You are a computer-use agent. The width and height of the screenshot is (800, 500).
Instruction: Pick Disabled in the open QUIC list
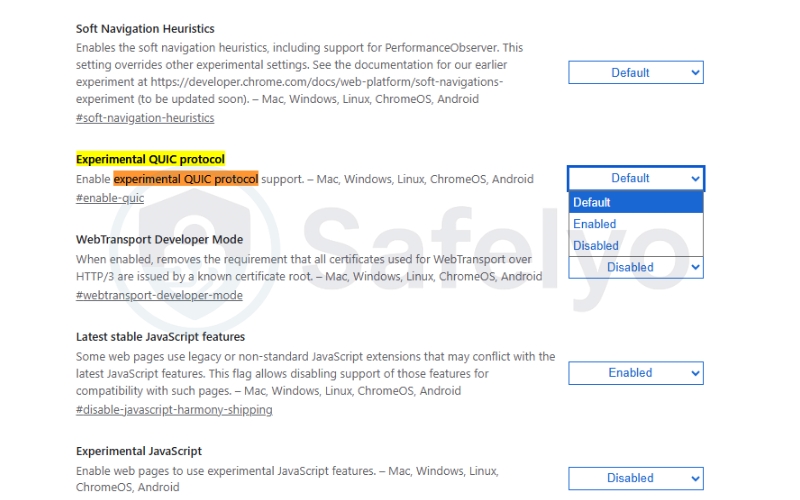[x=596, y=246]
